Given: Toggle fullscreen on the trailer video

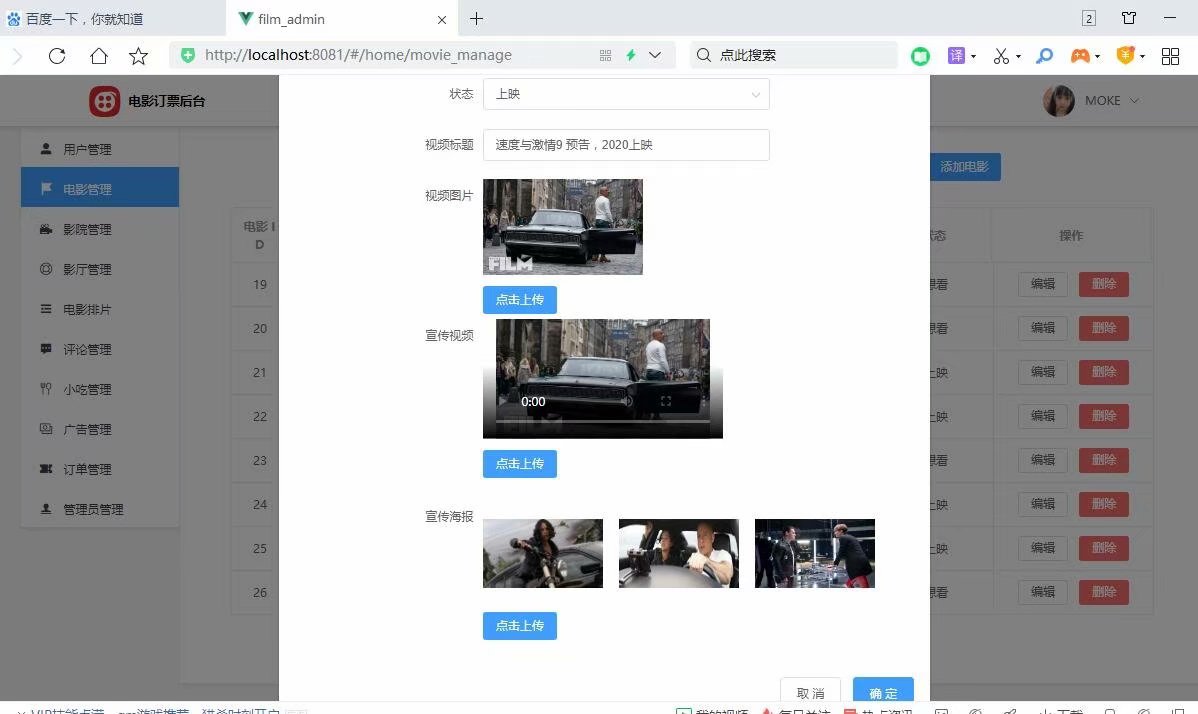Looking at the screenshot, I should (x=665, y=402).
